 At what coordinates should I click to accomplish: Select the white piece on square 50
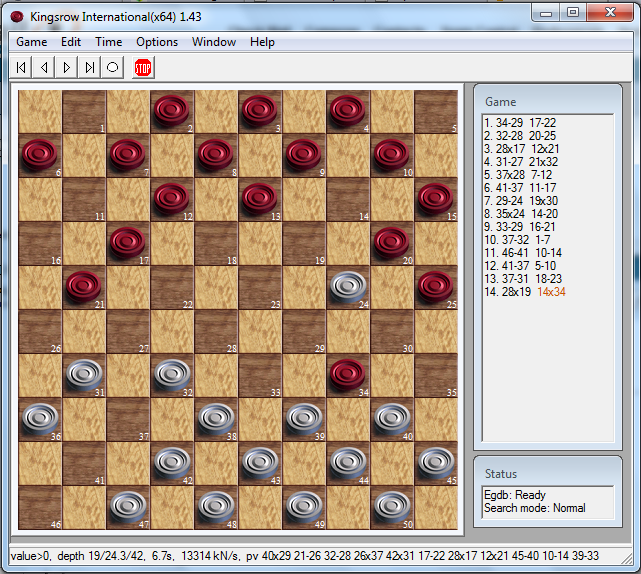coord(392,507)
